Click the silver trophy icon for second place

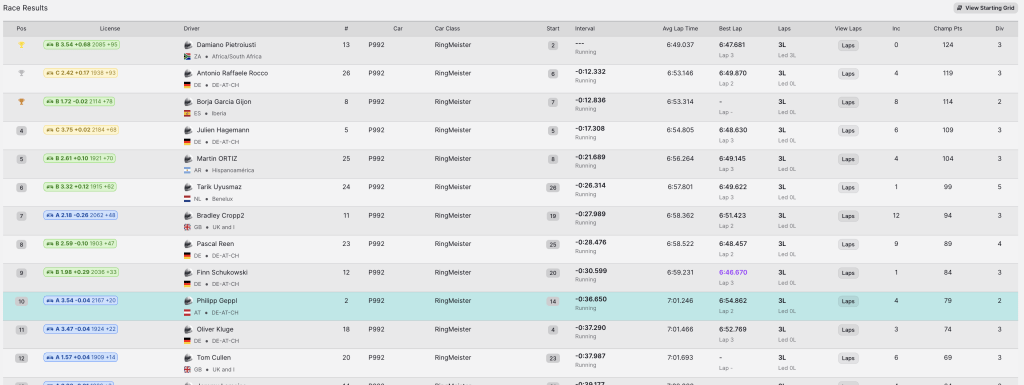click(22, 73)
